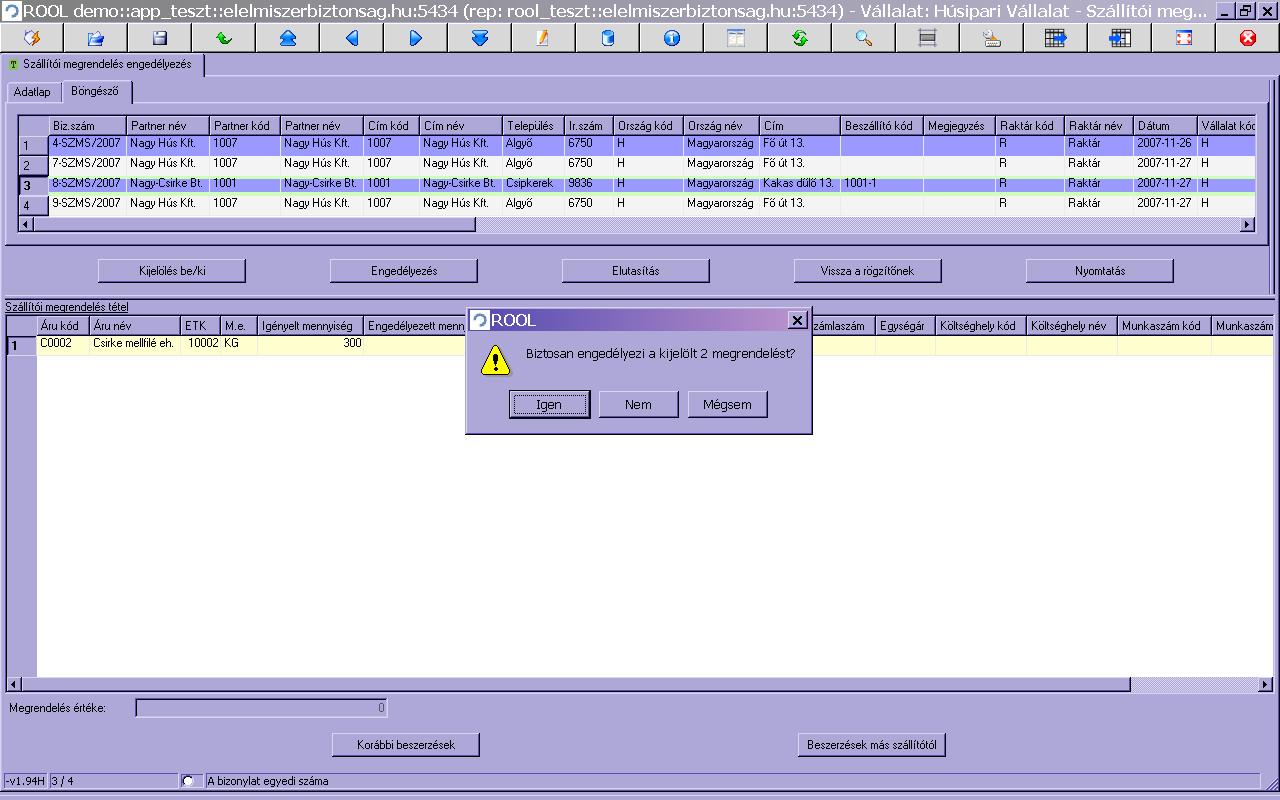Click the open folder toolbar icon

click(x=95, y=38)
